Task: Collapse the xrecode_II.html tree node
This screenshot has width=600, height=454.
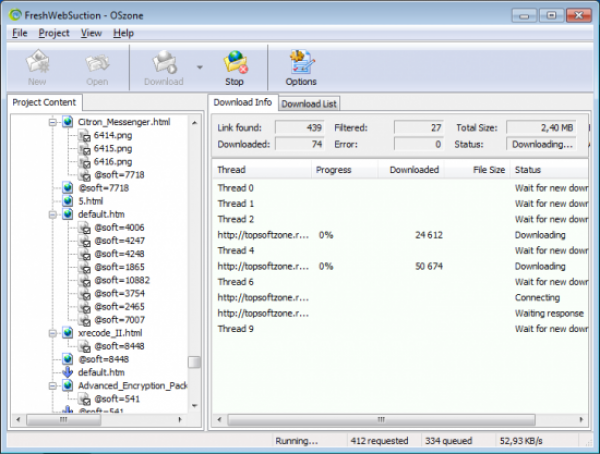Action: [x=53, y=332]
